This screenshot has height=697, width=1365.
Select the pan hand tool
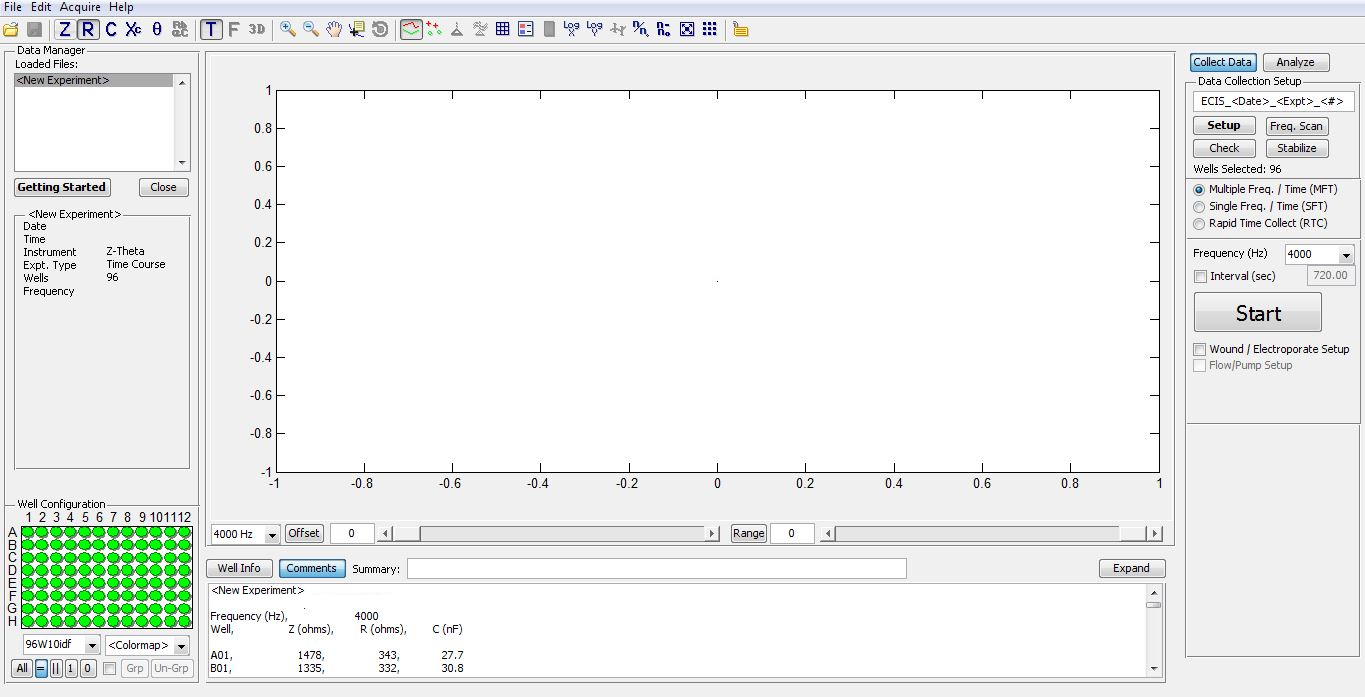(334, 30)
